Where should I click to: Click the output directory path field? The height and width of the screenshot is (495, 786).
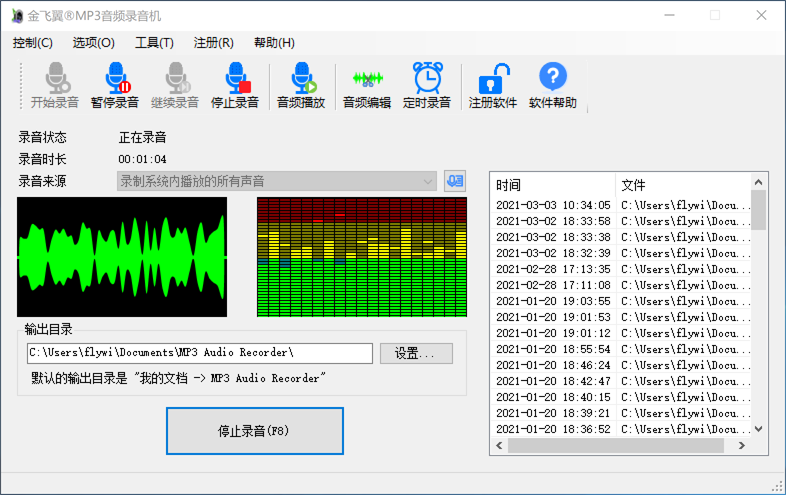(200, 353)
